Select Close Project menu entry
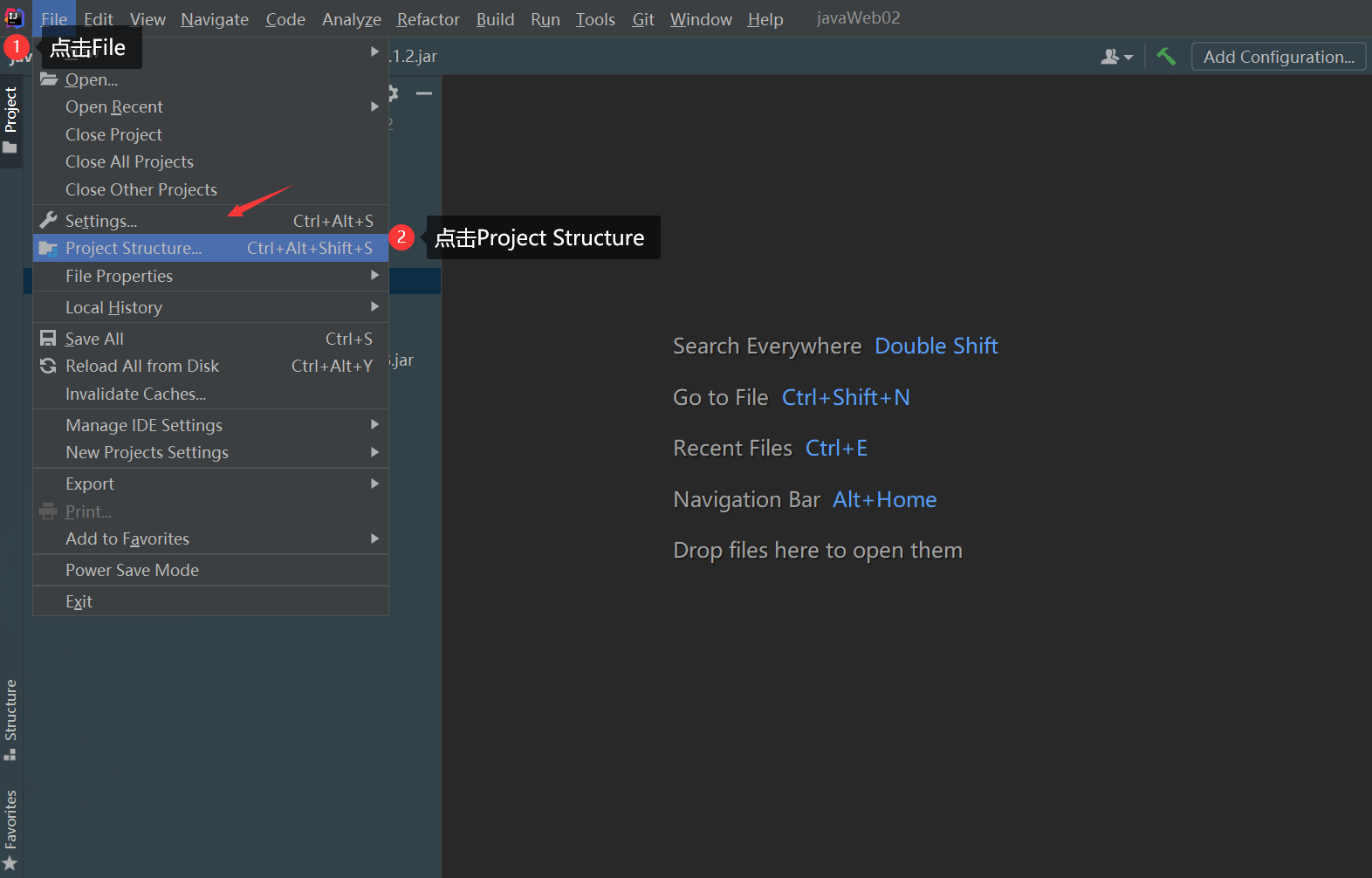Viewport: 1372px width, 878px height. point(210,134)
